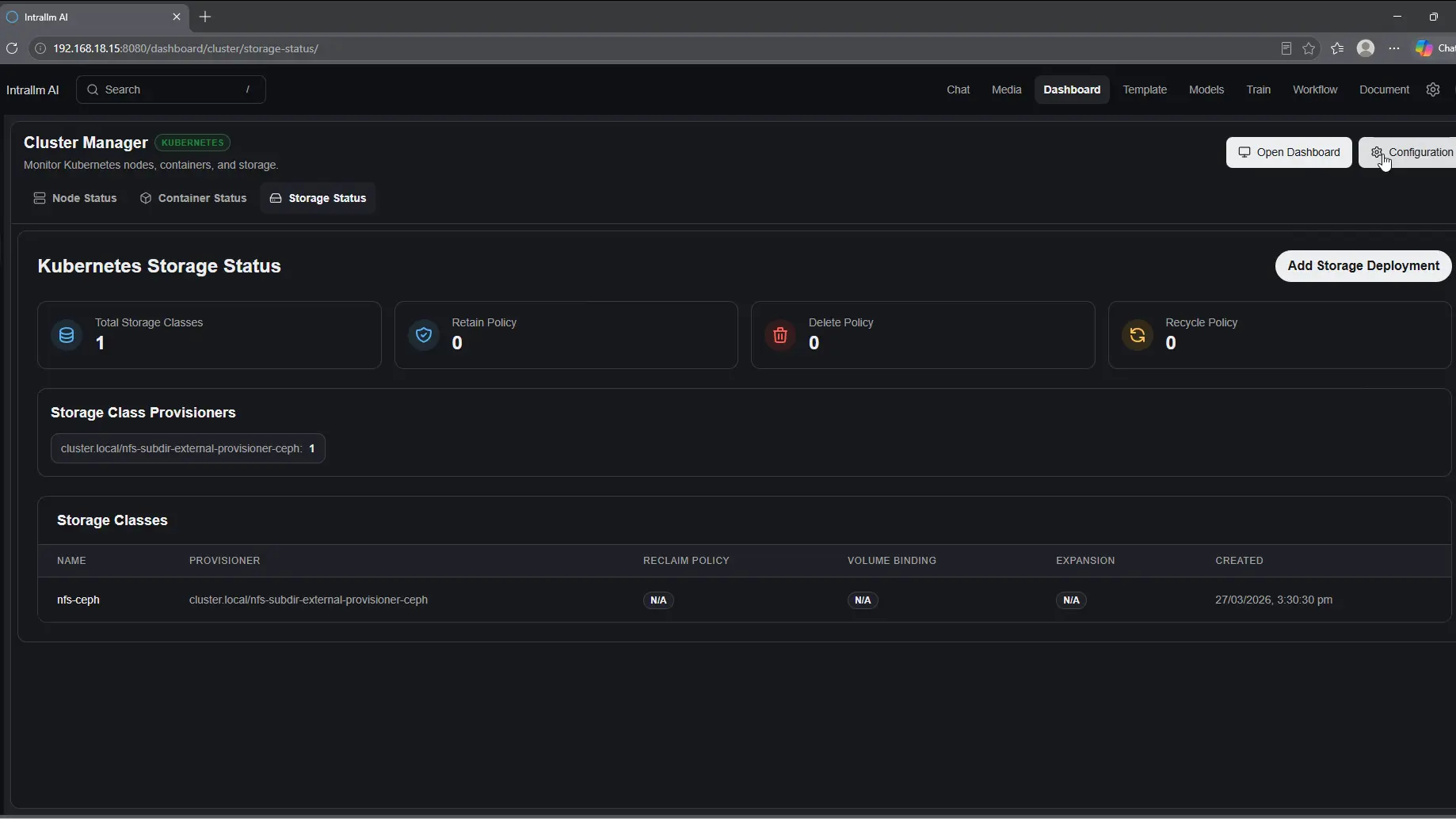Open browser favorites list icon
Image resolution: width=1456 pixels, height=819 pixels.
[x=1337, y=48]
